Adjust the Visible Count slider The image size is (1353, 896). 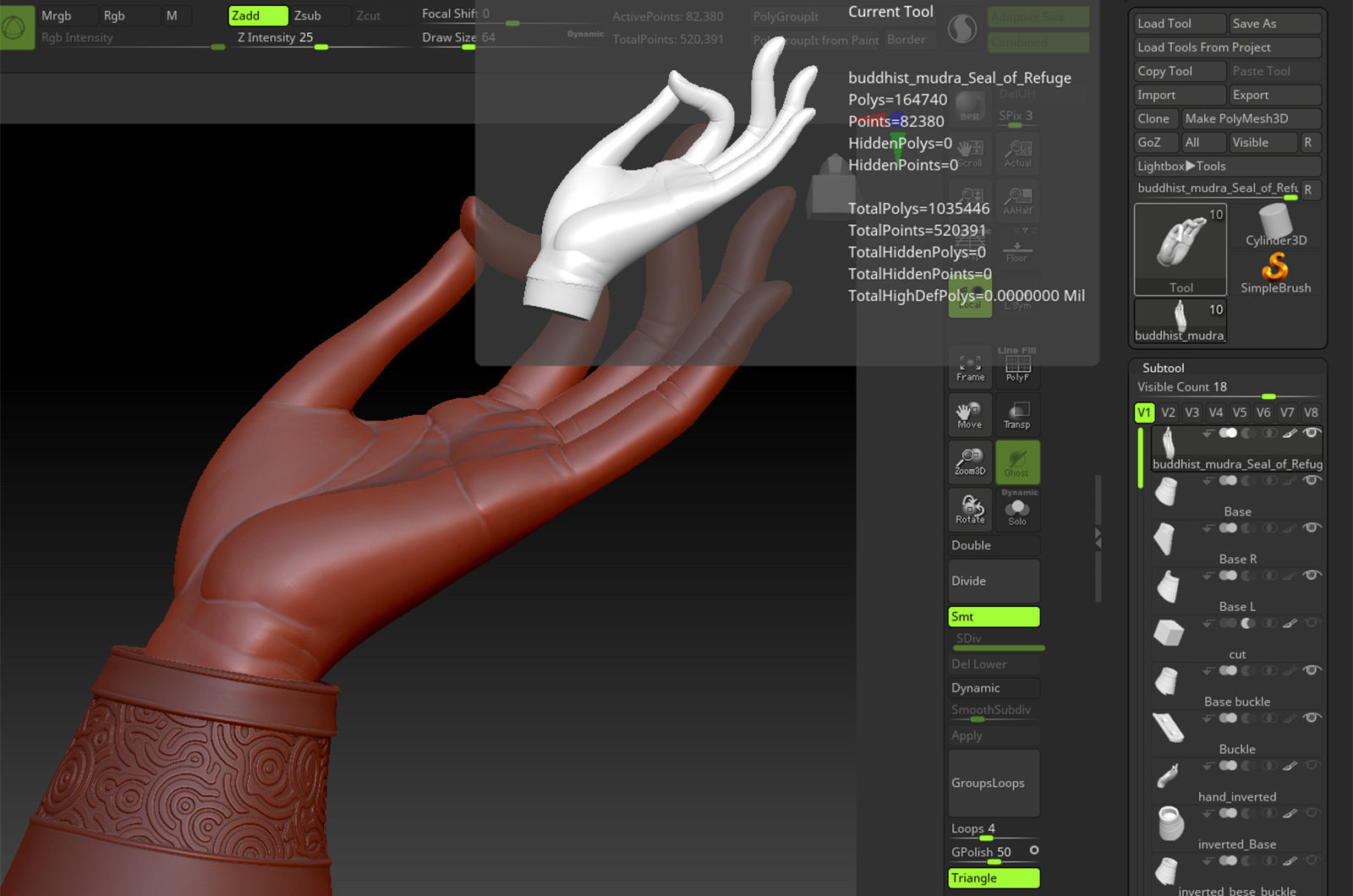1228,389
